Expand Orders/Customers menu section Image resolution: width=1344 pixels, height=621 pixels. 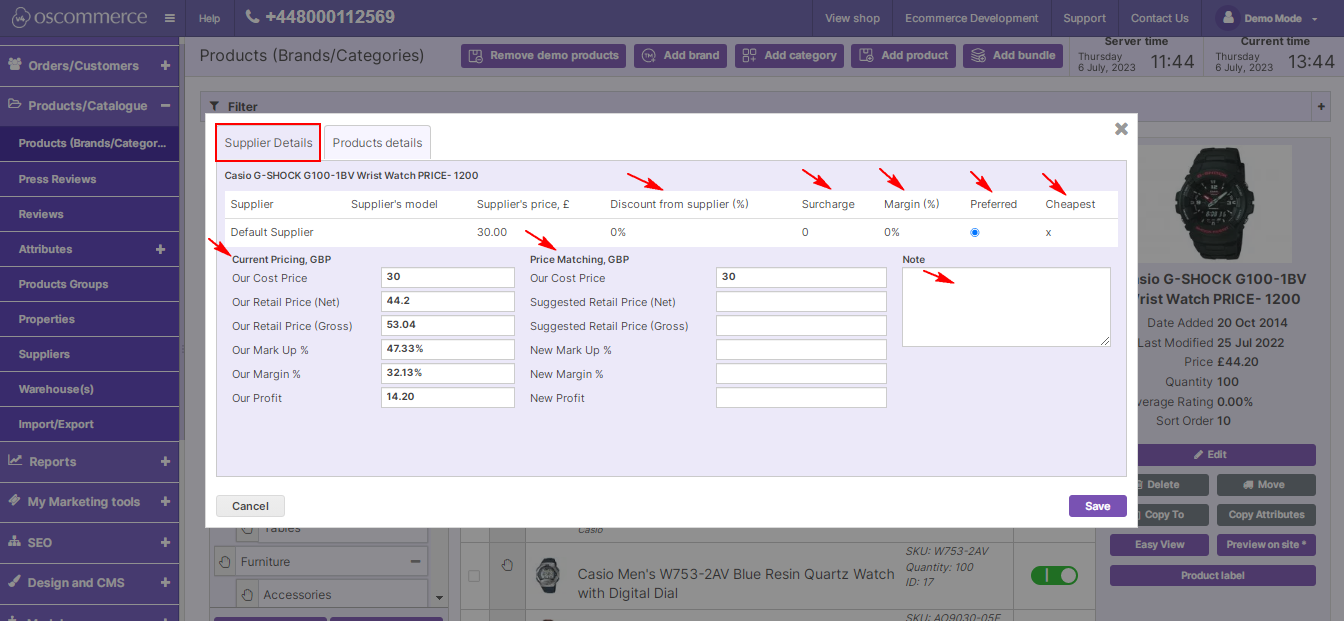coord(165,66)
